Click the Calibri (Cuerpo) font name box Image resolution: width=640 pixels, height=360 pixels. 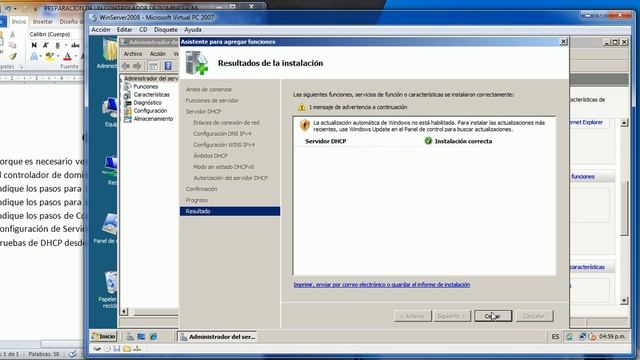pos(55,34)
